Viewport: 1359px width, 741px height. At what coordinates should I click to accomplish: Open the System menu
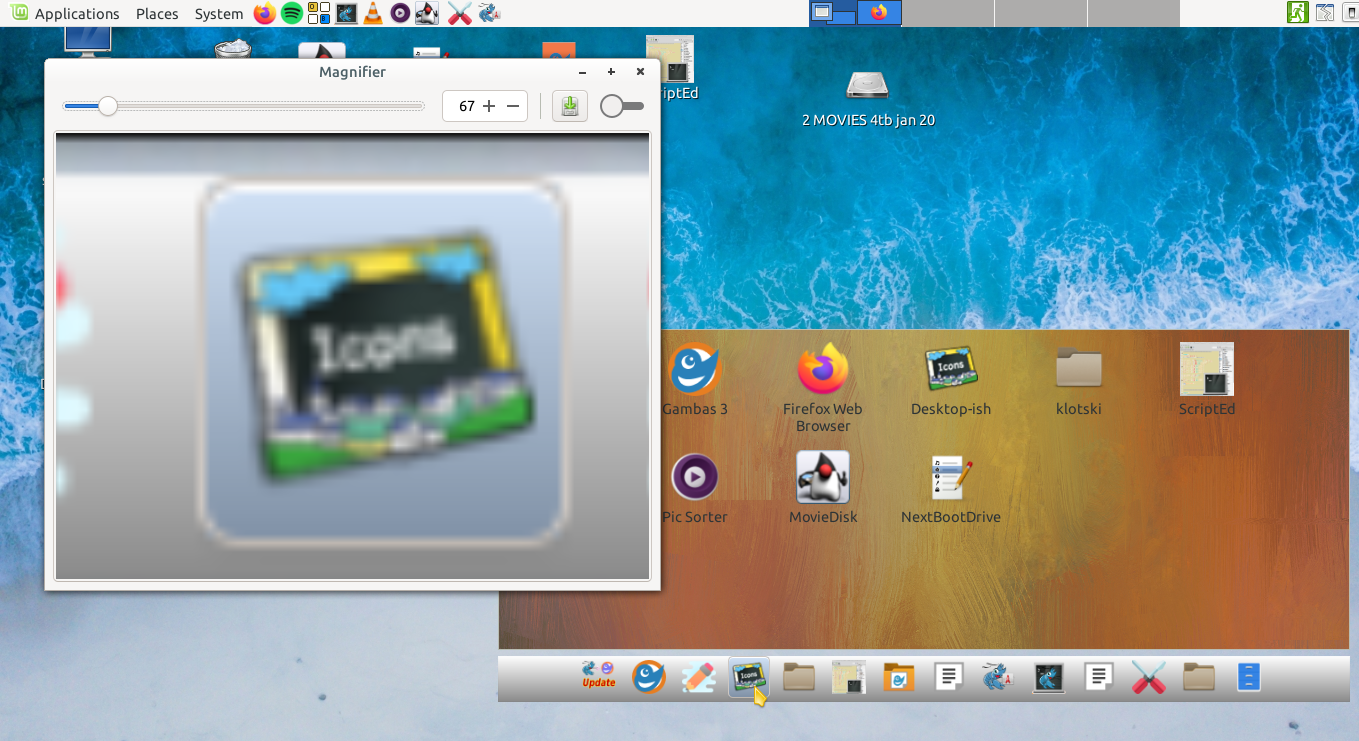click(x=218, y=14)
